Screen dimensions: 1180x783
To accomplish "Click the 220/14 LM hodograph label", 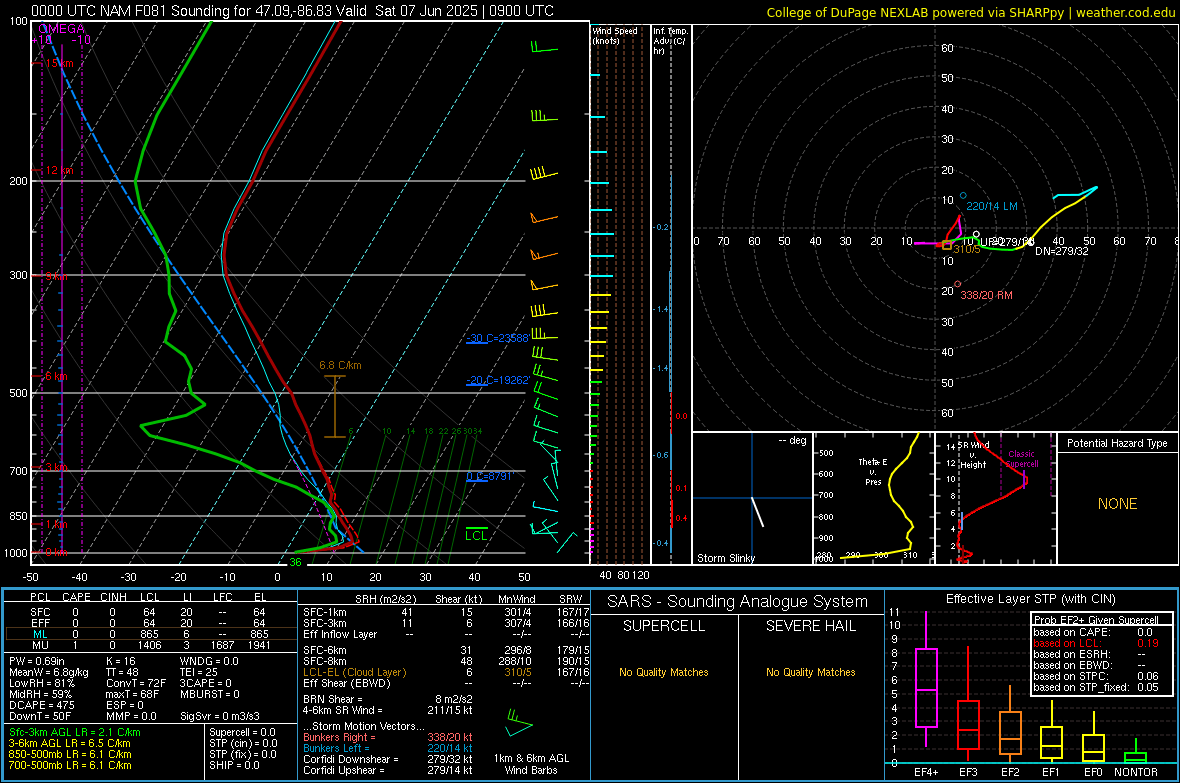I will click(992, 206).
